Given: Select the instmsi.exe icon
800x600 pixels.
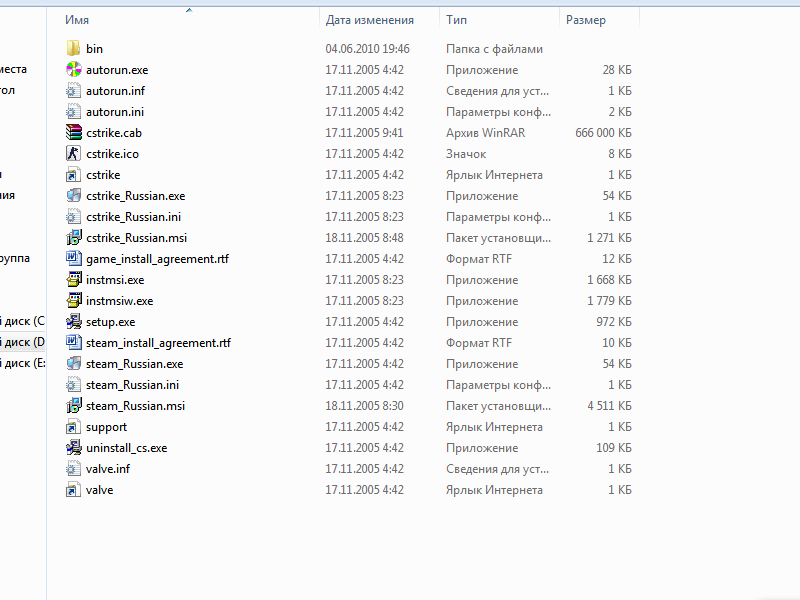Looking at the screenshot, I should tap(73, 280).
